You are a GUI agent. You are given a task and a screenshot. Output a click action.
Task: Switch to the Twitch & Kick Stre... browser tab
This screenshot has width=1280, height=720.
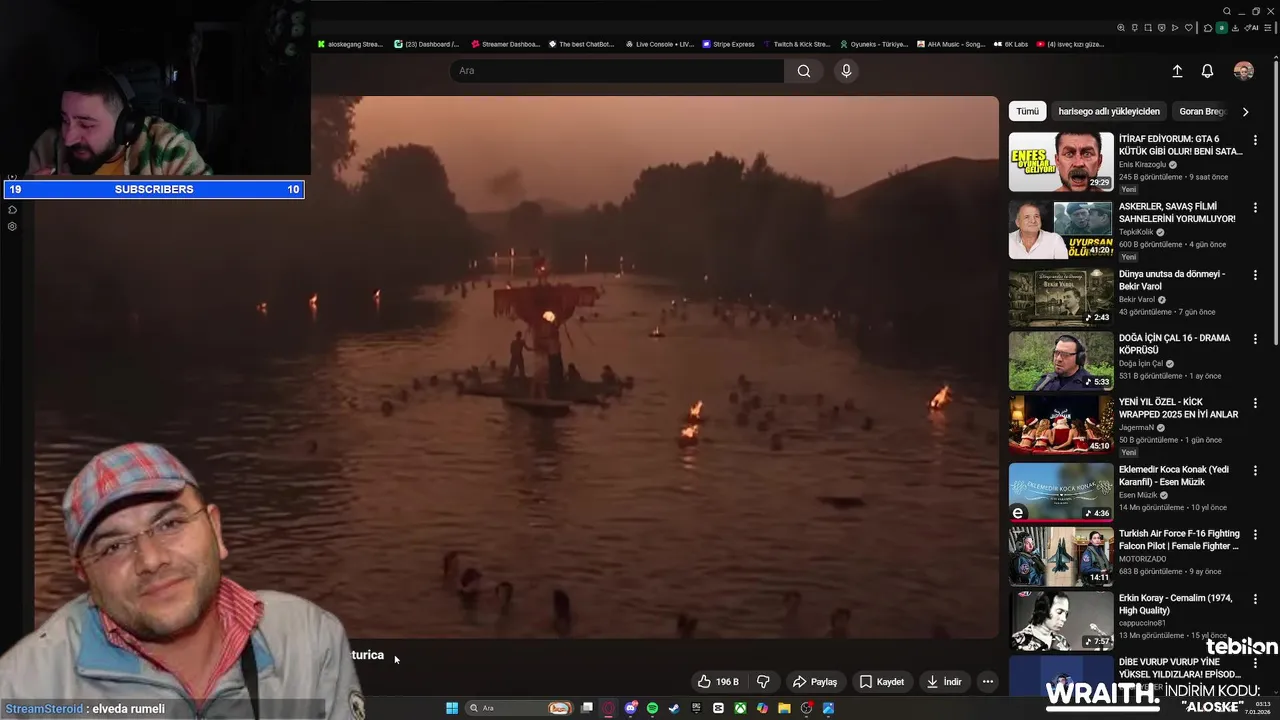[797, 44]
